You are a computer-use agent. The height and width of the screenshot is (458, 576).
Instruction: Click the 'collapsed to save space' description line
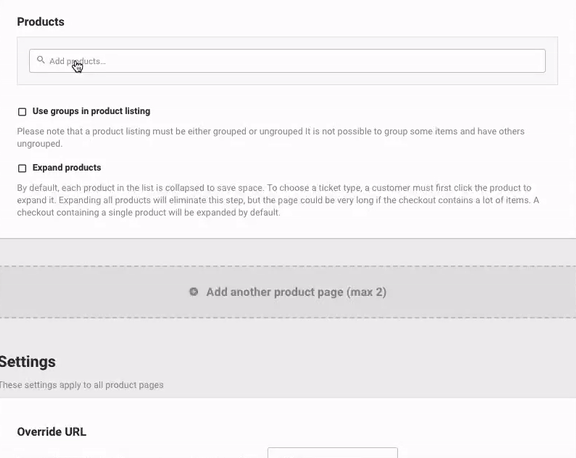(274, 188)
